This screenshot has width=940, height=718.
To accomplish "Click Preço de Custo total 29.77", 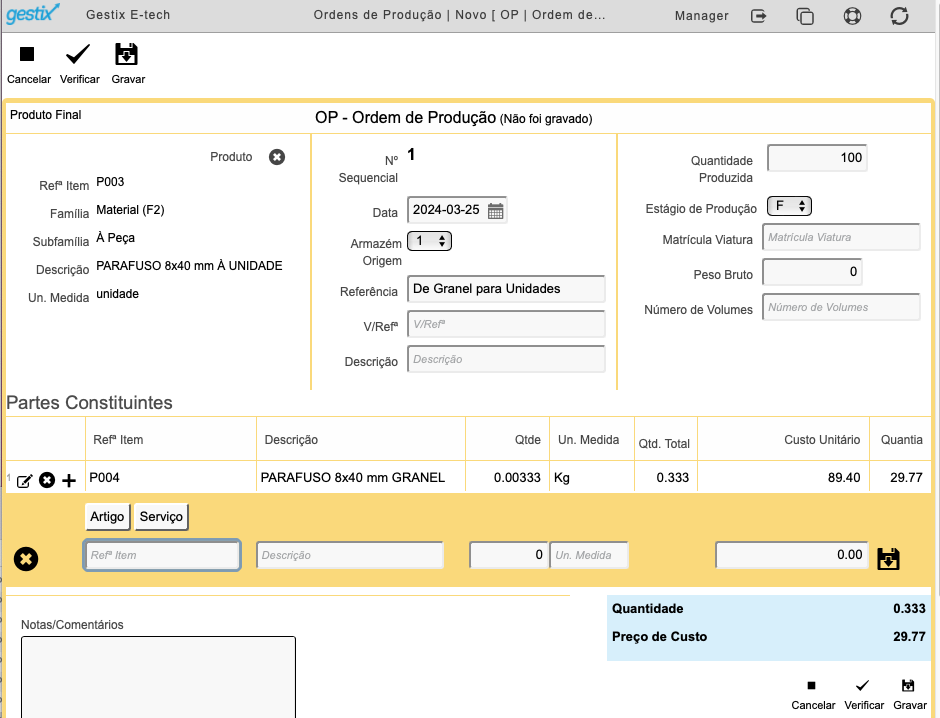I will point(909,636).
